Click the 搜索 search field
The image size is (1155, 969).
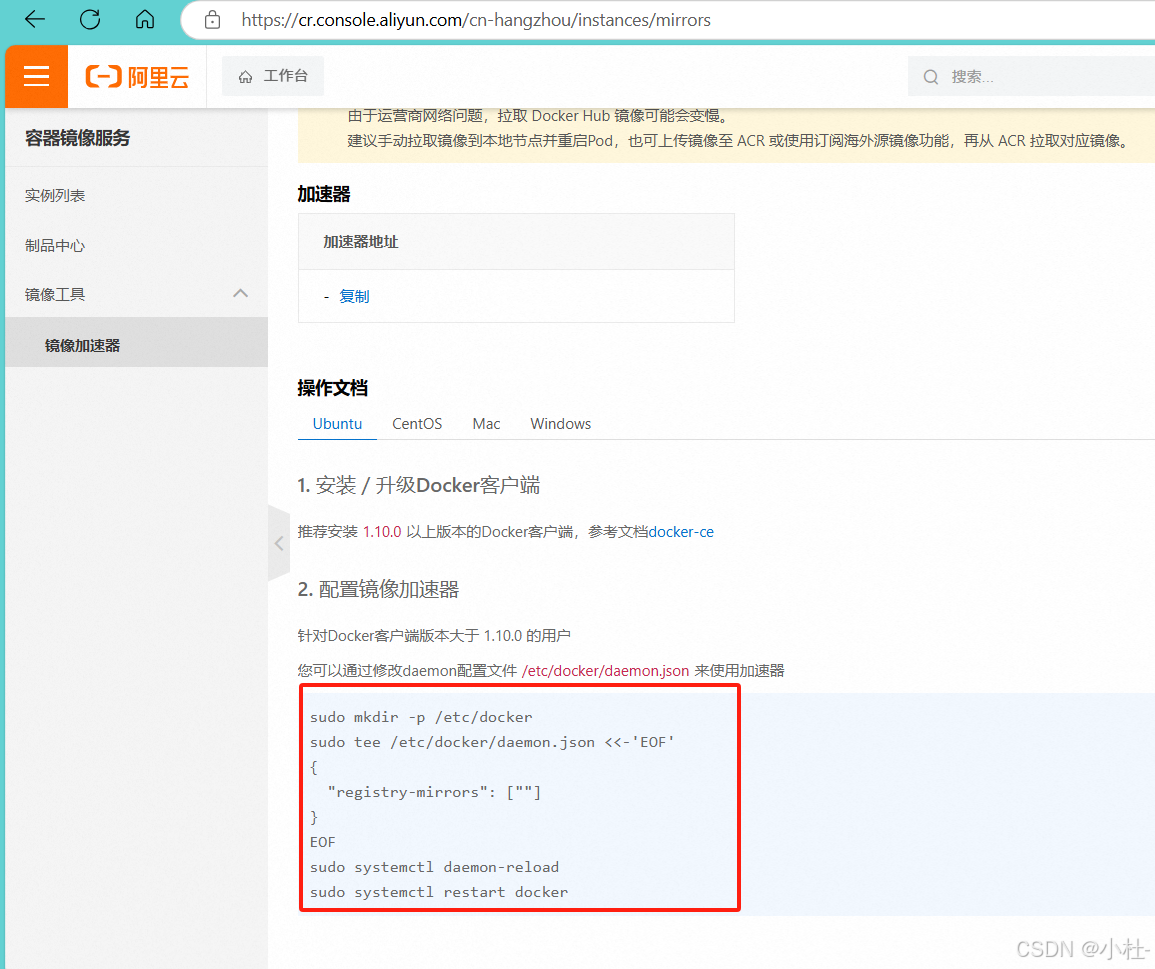[x=1031, y=77]
